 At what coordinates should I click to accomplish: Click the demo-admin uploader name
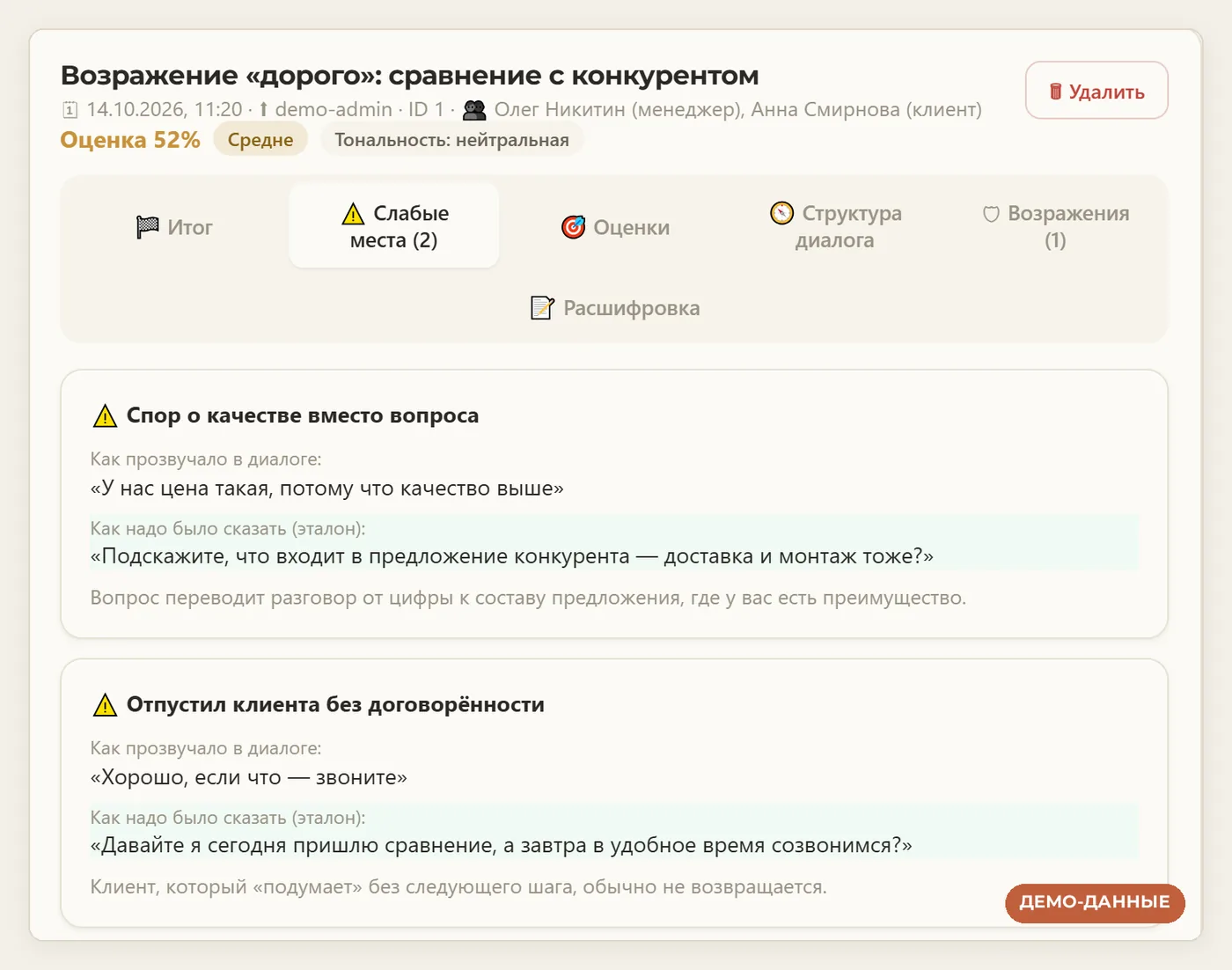(x=334, y=110)
